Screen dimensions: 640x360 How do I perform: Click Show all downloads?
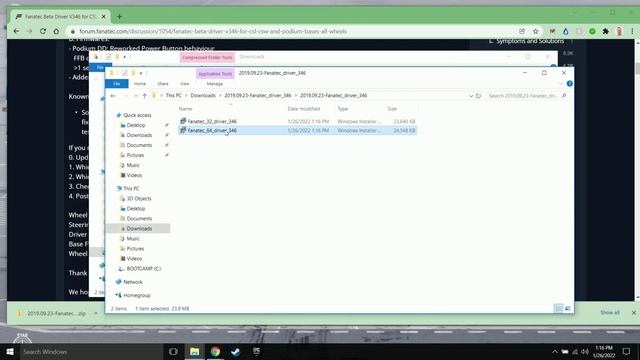[610, 312]
